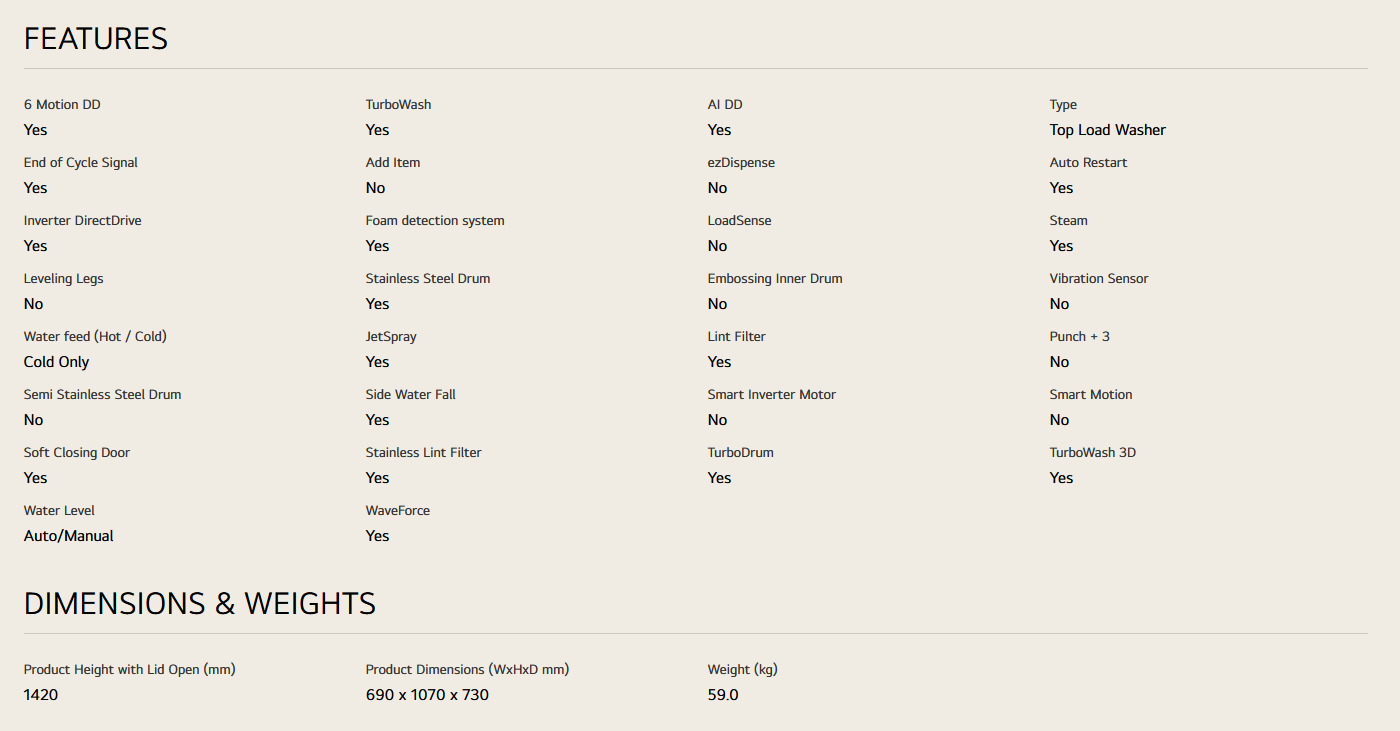Click the DIMENSIONS & WEIGHTS heading
This screenshot has height=731, width=1400.
(x=200, y=604)
